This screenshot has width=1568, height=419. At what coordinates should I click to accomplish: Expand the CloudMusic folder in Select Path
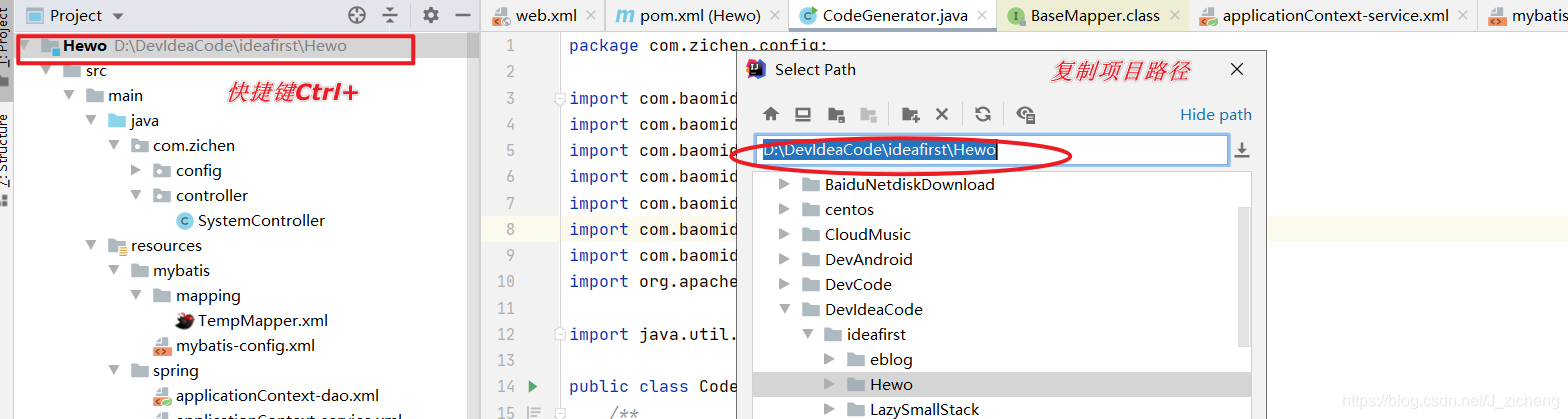pos(783,235)
